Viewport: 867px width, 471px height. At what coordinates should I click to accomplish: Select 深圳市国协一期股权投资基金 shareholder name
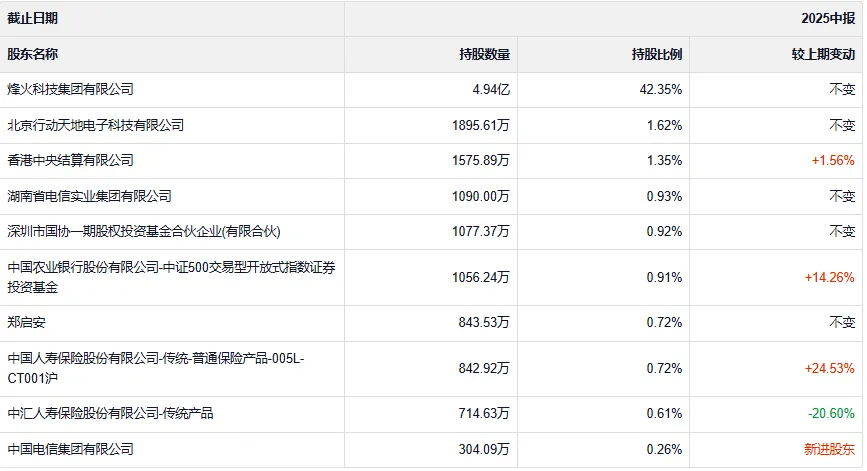point(144,231)
